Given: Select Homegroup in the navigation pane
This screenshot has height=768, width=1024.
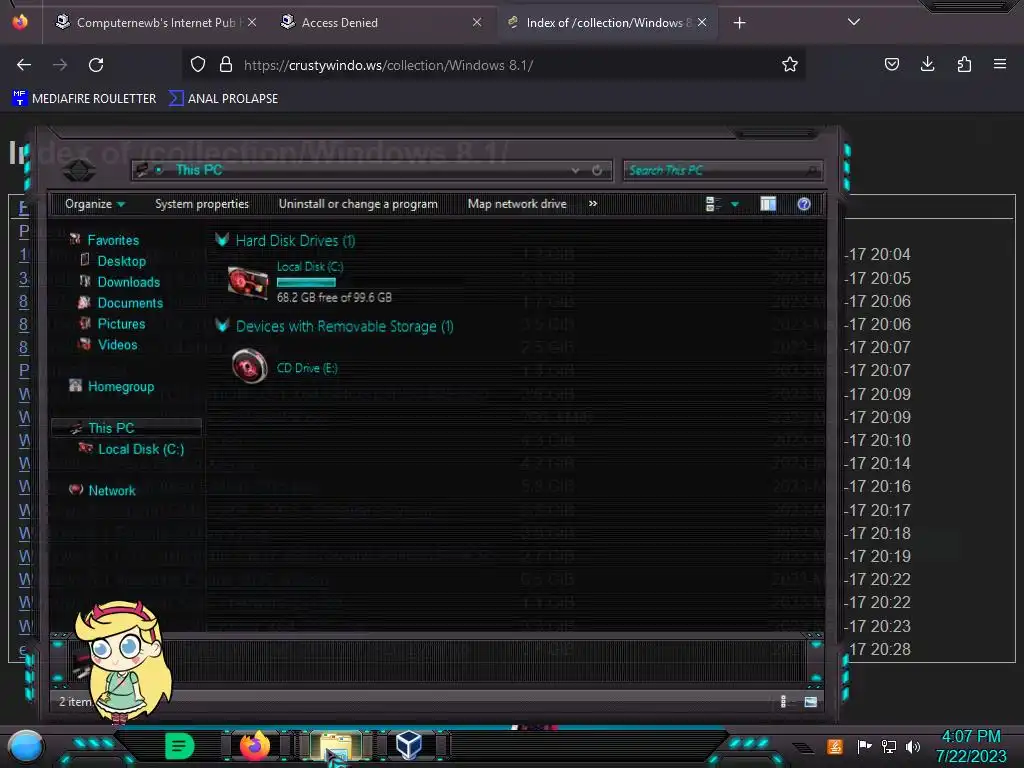Looking at the screenshot, I should point(121,387).
